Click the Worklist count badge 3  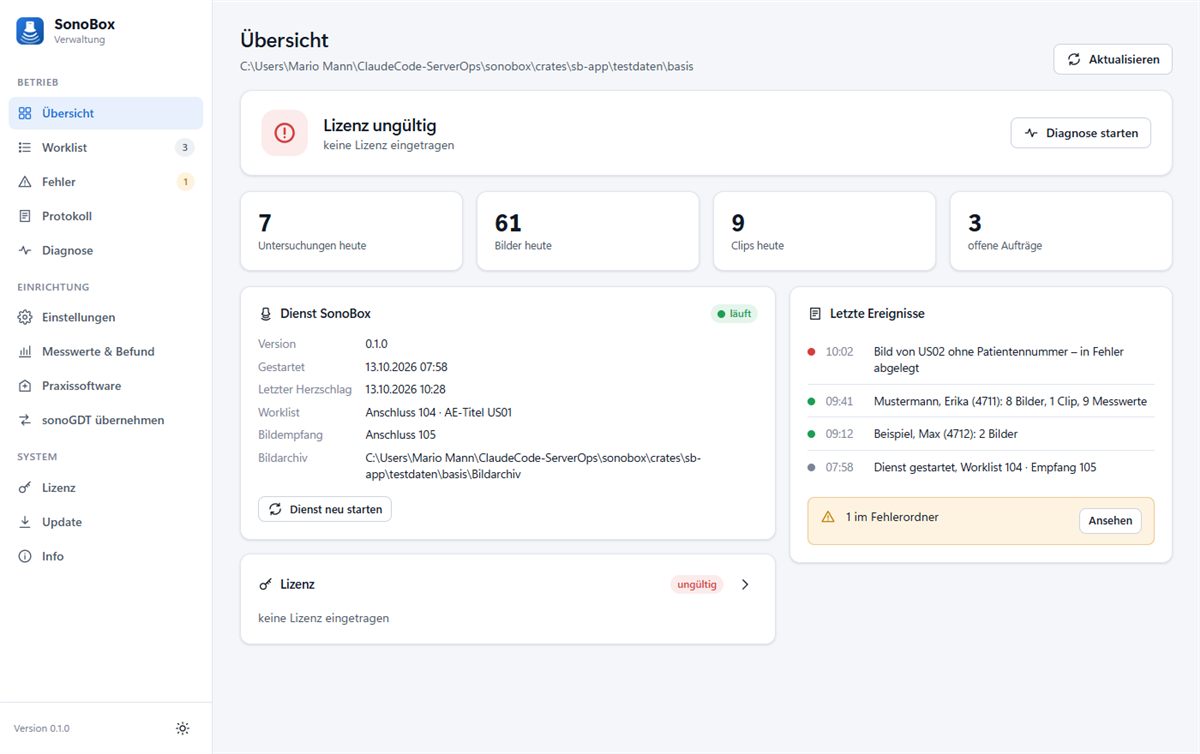tap(184, 148)
